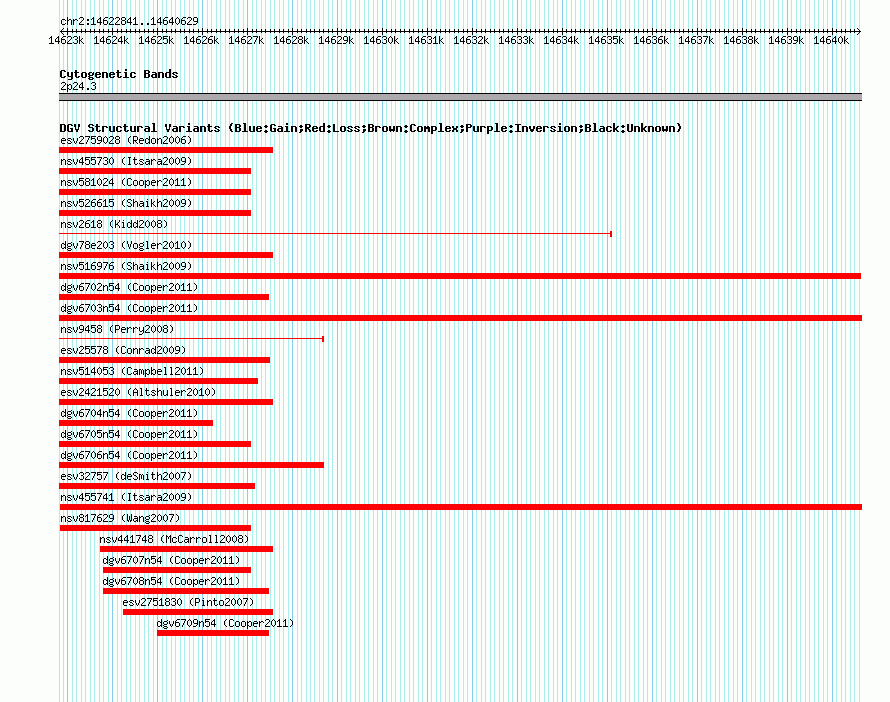Click the short red bar under dgv6704n54
Viewport: 890px width, 702px height.
coord(136,423)
